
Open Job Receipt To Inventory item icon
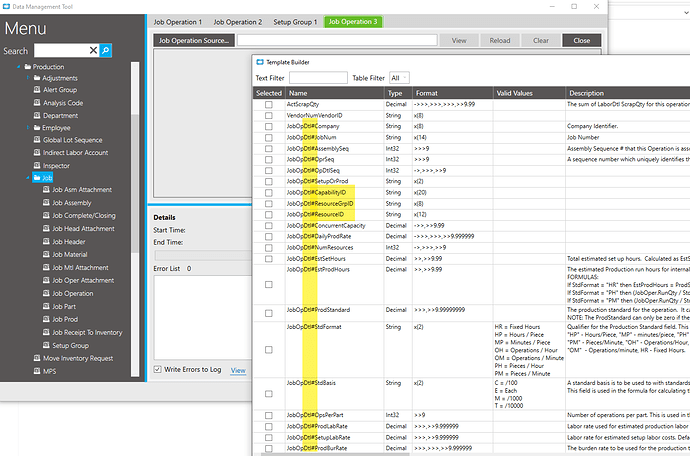[x=46, y=332]
